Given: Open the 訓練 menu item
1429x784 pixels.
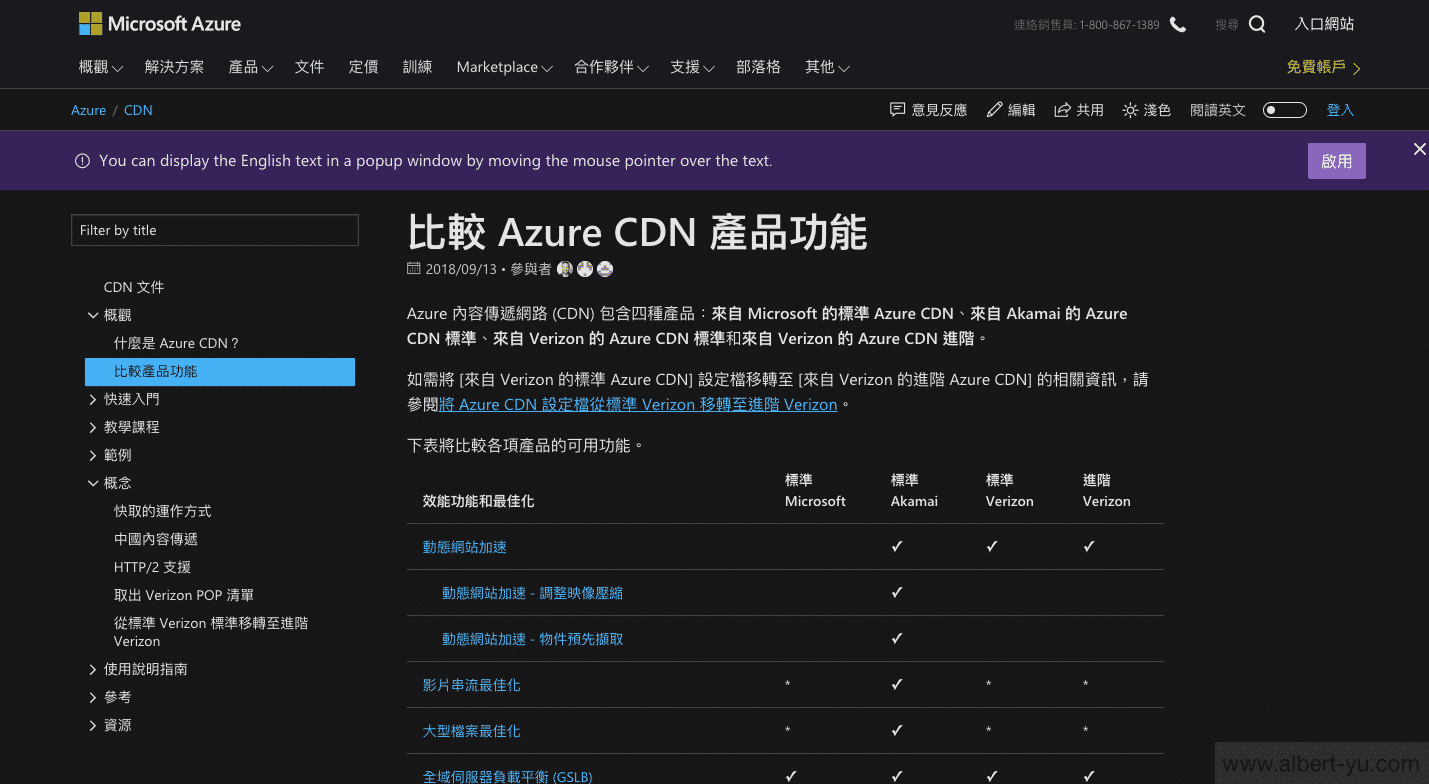Looking at the screenshot, I should 418,67.
